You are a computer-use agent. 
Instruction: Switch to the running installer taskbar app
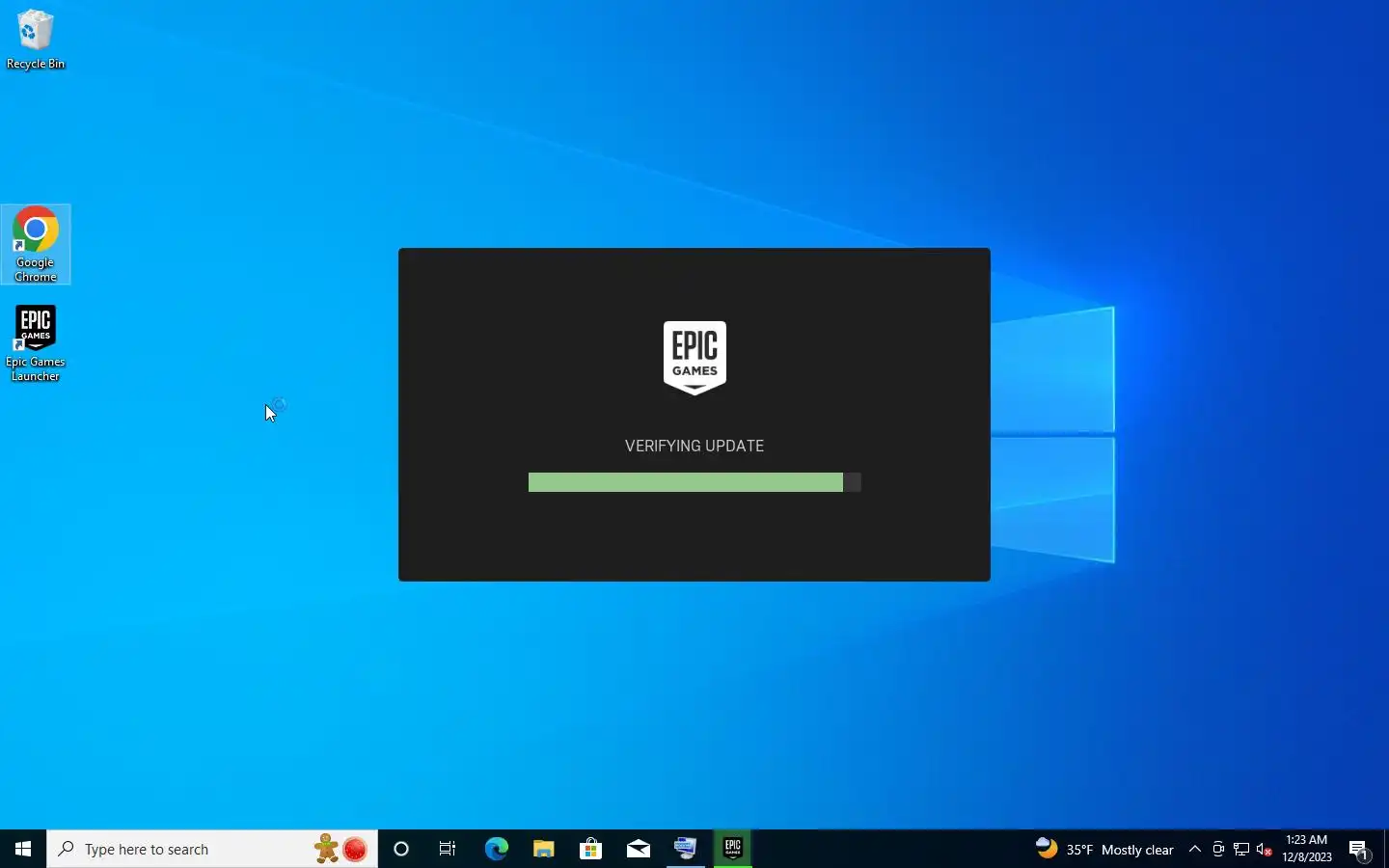(x=686, y=849)
